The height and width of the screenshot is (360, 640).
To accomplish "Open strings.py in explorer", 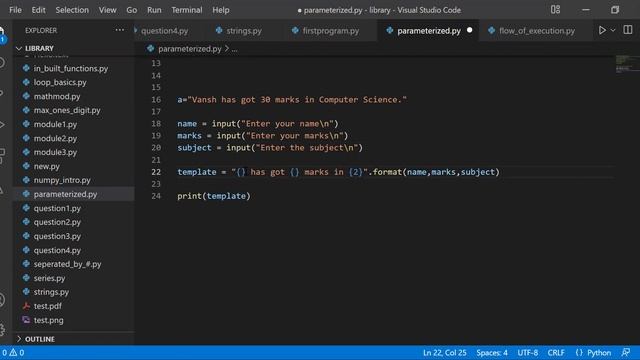I will click(51, 292).
